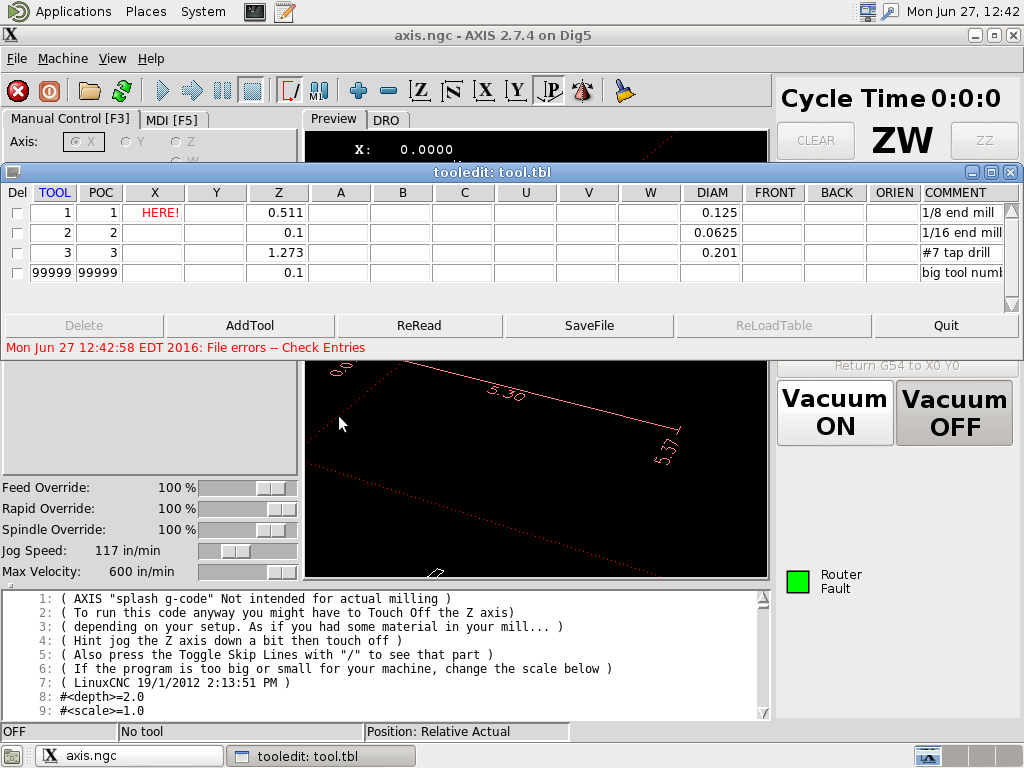Open the View menu

(x=112, y=59)
